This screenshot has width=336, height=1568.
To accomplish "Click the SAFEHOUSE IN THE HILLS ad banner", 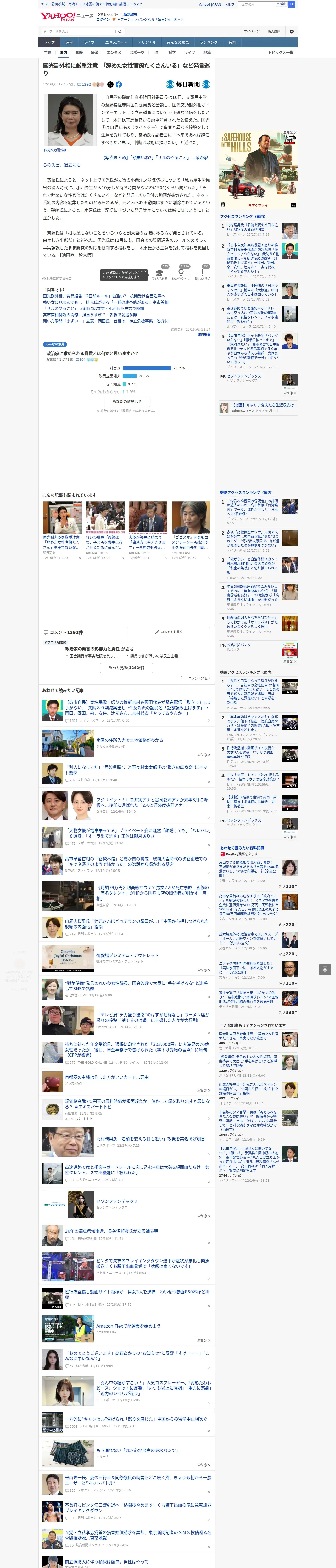I will click(x=258, y=170).
